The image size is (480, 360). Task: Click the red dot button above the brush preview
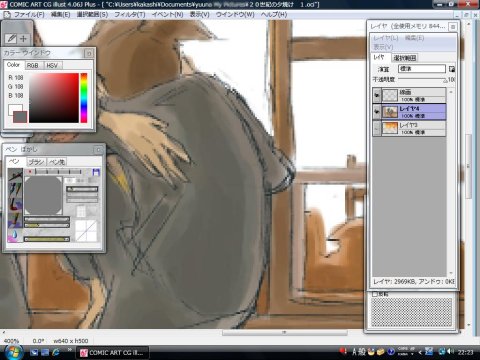[x=30, y=172]
